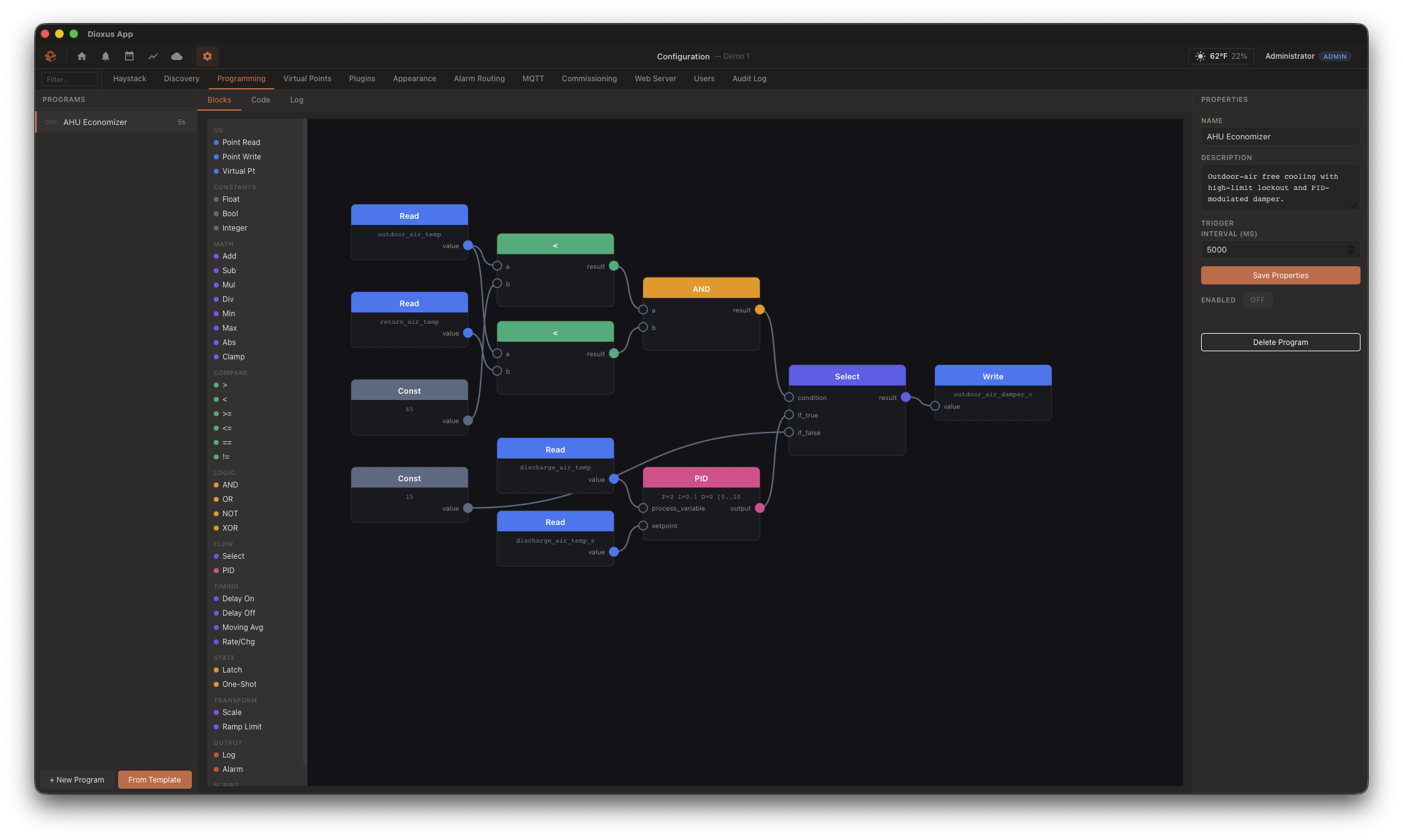Click Delete Program button
This screenshot has width=1403, height=840.
tap(1281, 342)
